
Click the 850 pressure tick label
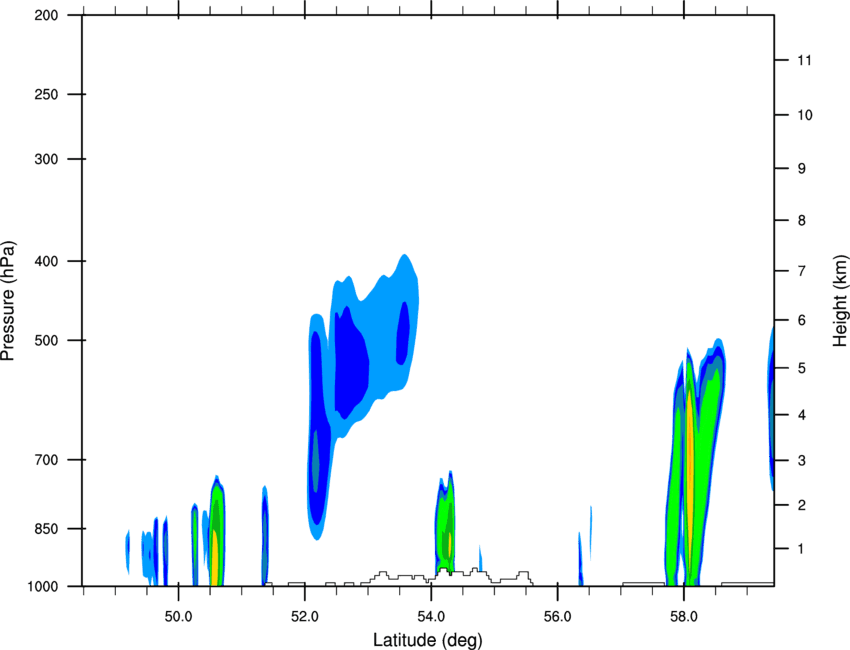(46, 529)
